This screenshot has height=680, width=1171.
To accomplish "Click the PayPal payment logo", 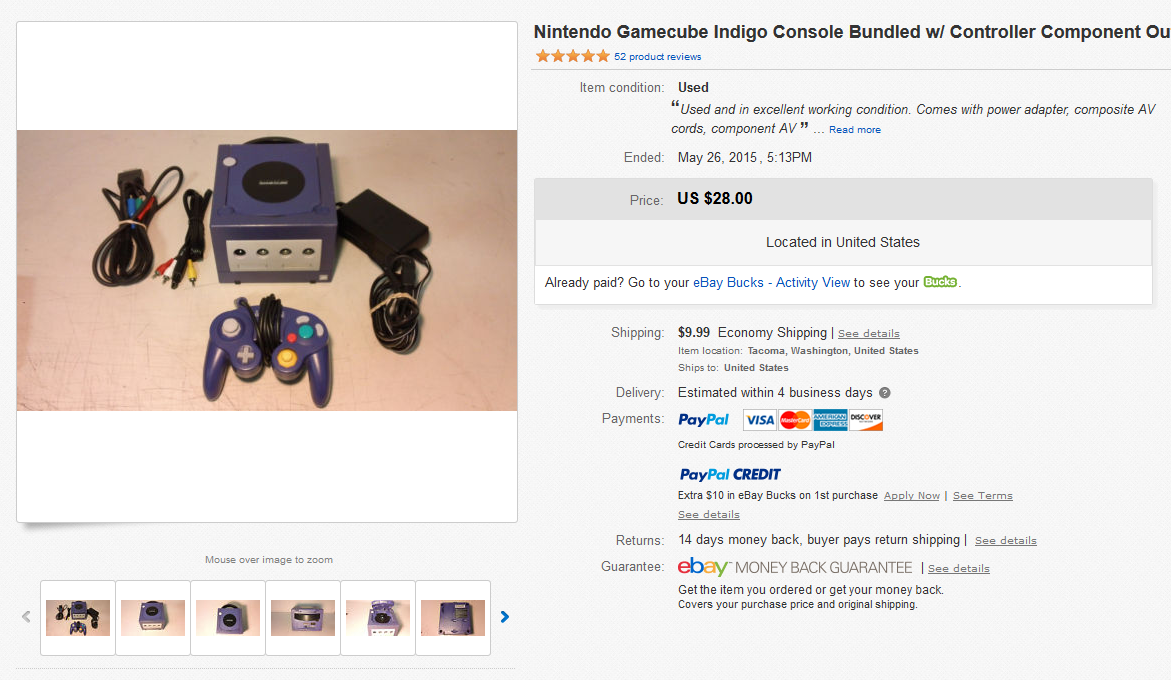I will [x=703, y=419].
